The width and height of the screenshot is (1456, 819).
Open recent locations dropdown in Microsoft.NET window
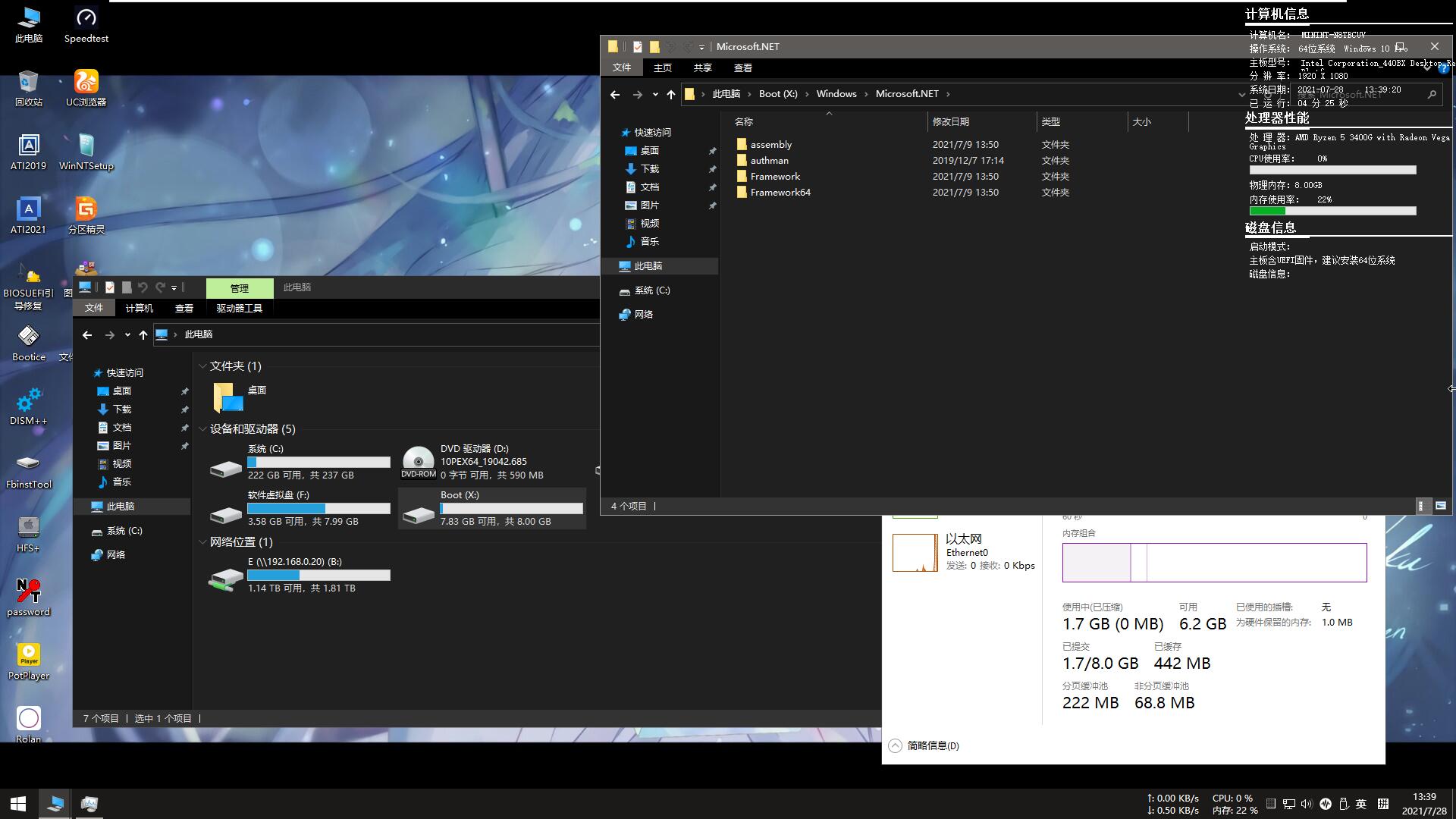pyautogui.click(x=655, y=94)
